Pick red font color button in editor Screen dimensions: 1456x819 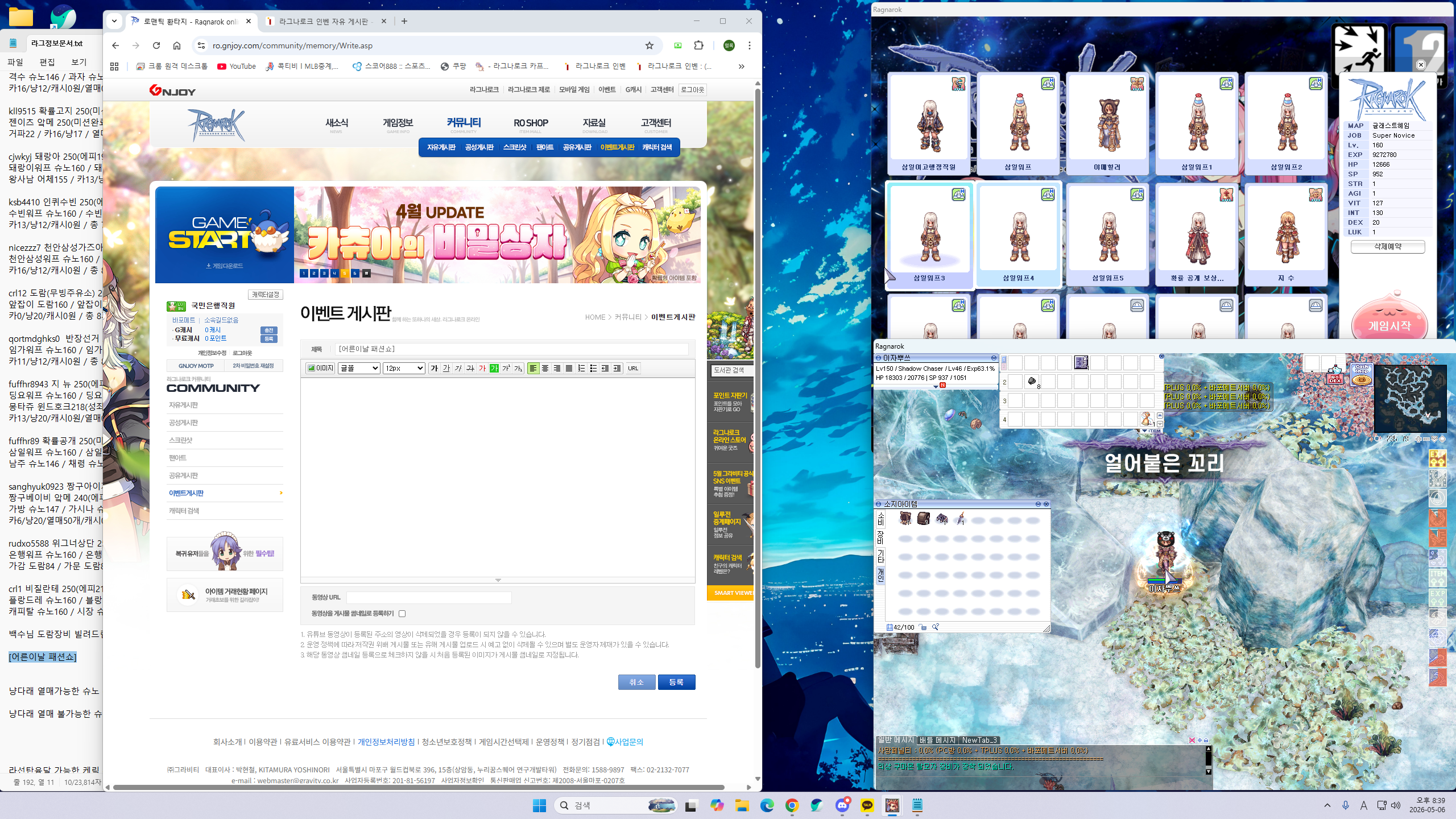click(x=482, y=368)
